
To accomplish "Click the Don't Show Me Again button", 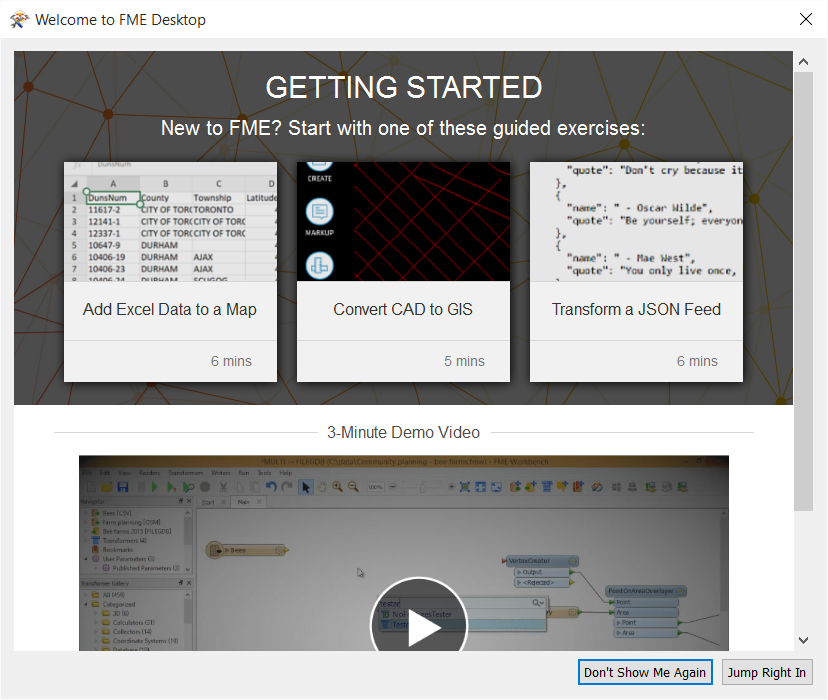I will click(645, 673).
